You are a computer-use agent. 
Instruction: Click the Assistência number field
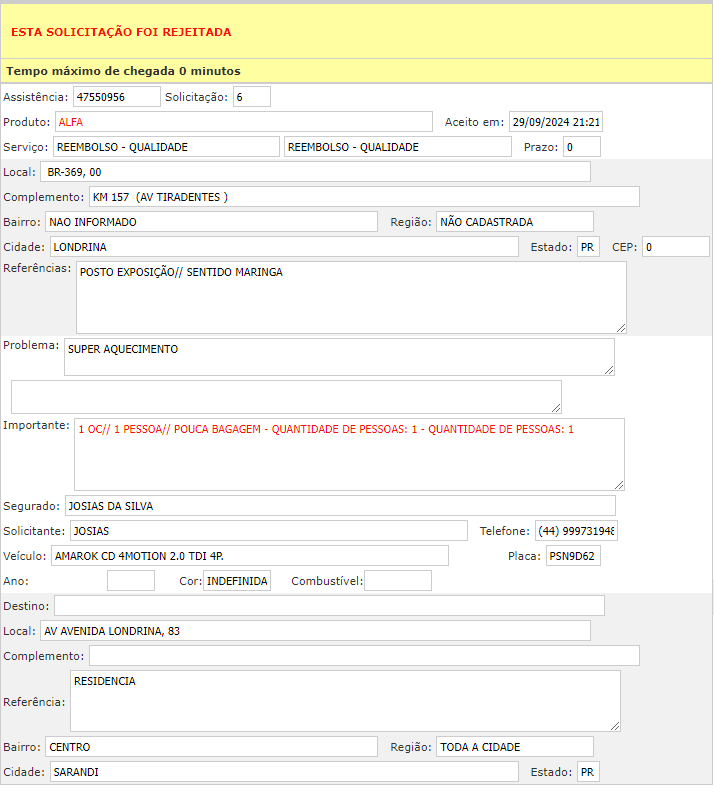click(116, 97)
